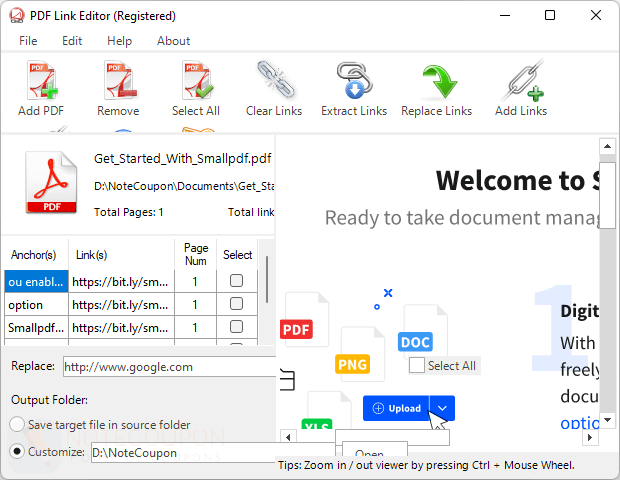Choose the Customize output folder radio
This screenshot has width=620, height=480.
tap(17, 451)
